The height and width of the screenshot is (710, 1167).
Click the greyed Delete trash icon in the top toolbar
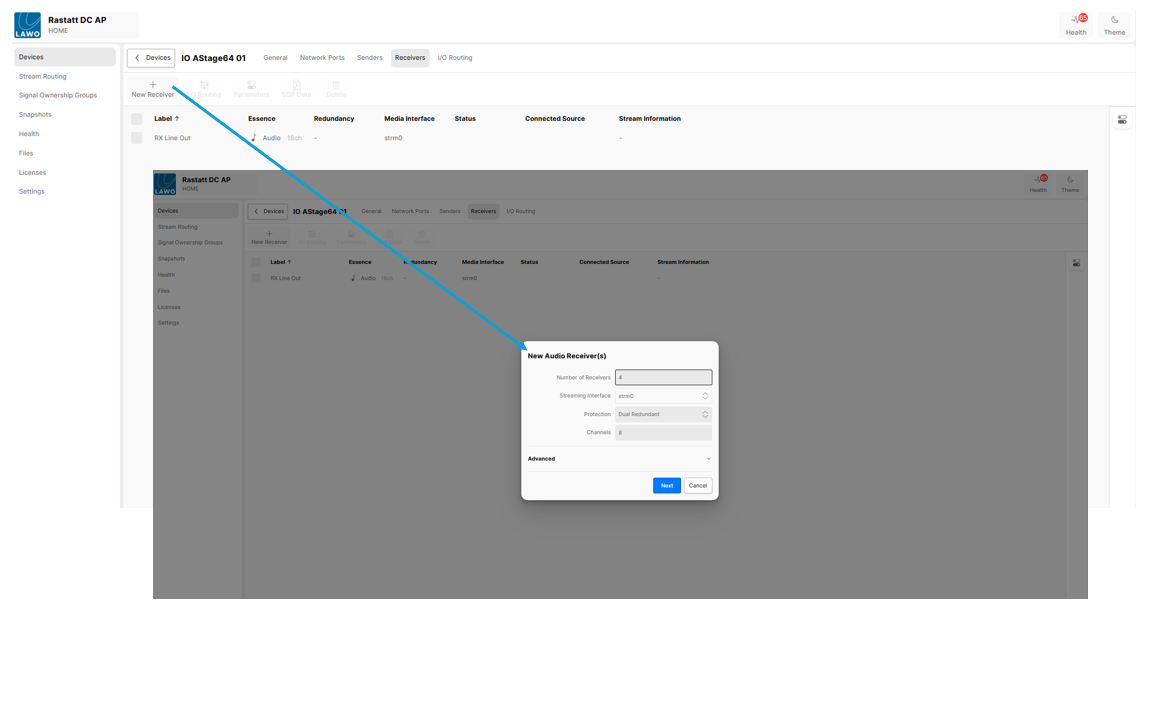tap(336, 86)
